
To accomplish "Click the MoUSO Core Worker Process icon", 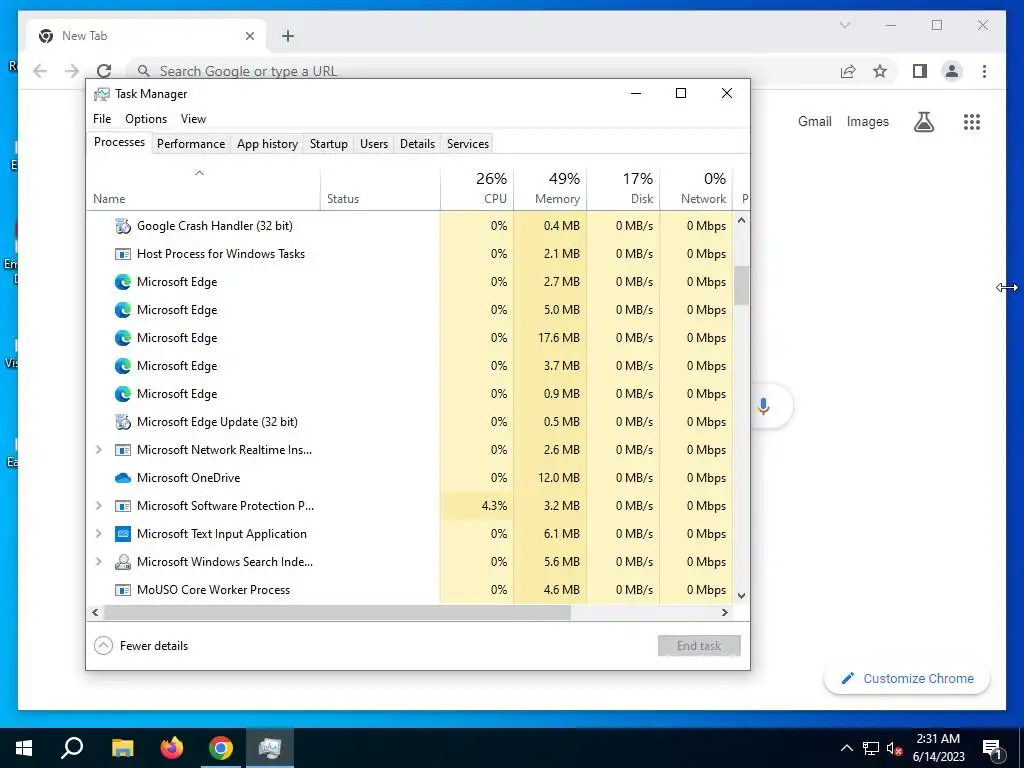I will pos(122,590).
